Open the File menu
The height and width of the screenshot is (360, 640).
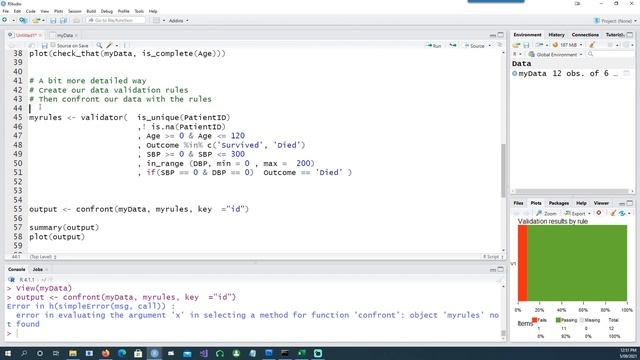[5, 11]
